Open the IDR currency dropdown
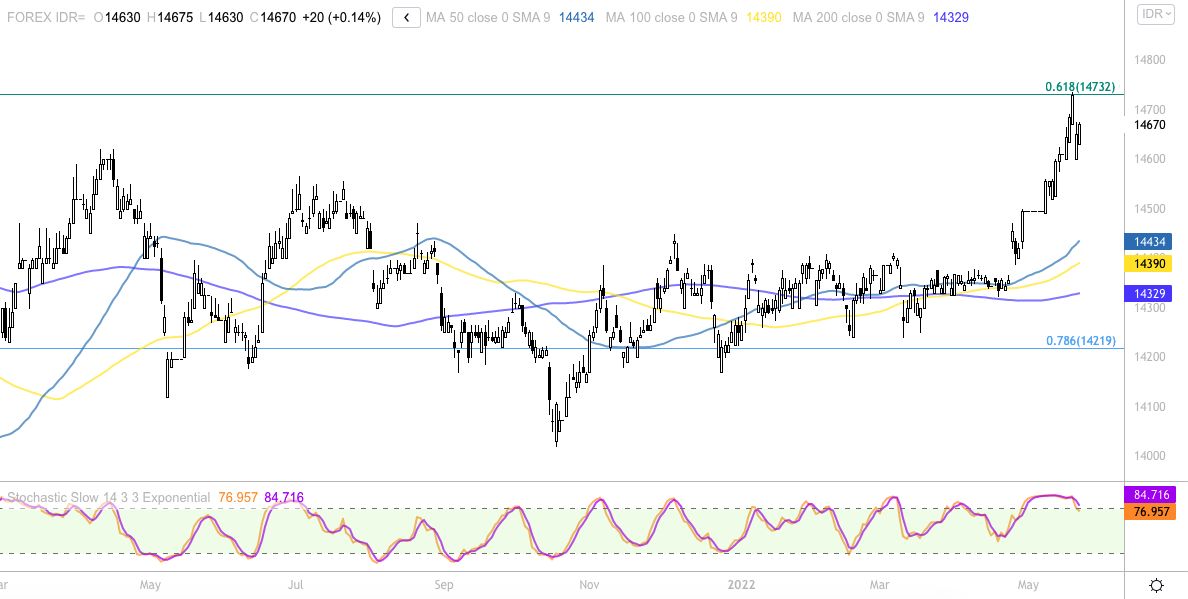The image size is (1188, 599). [1156, 14]
